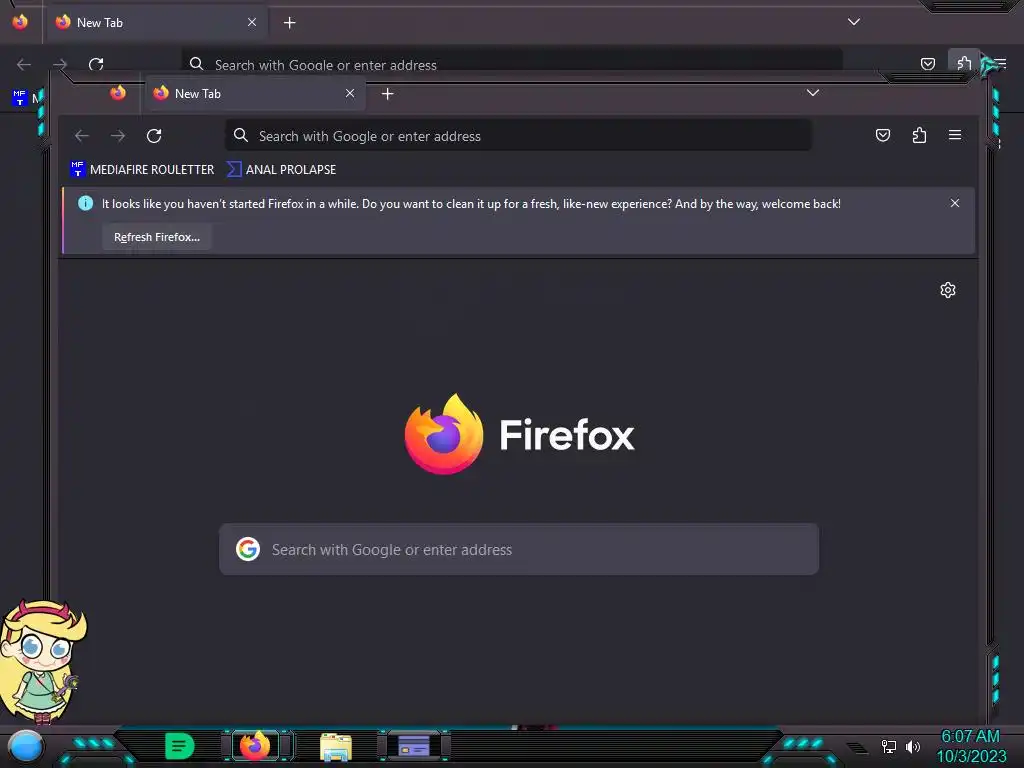Open new tab in front Firefox window
The height and width of the screenshot is (768, 1024).
pos(387,94)
